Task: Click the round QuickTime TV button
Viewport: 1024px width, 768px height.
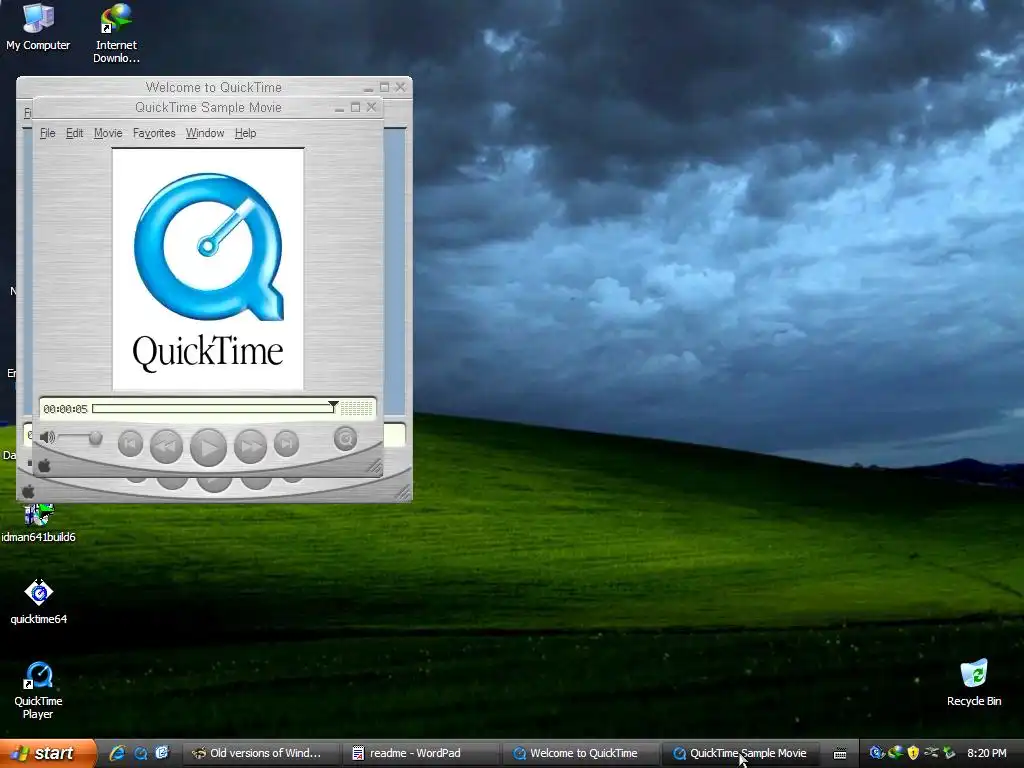Action: coord(345,439)
